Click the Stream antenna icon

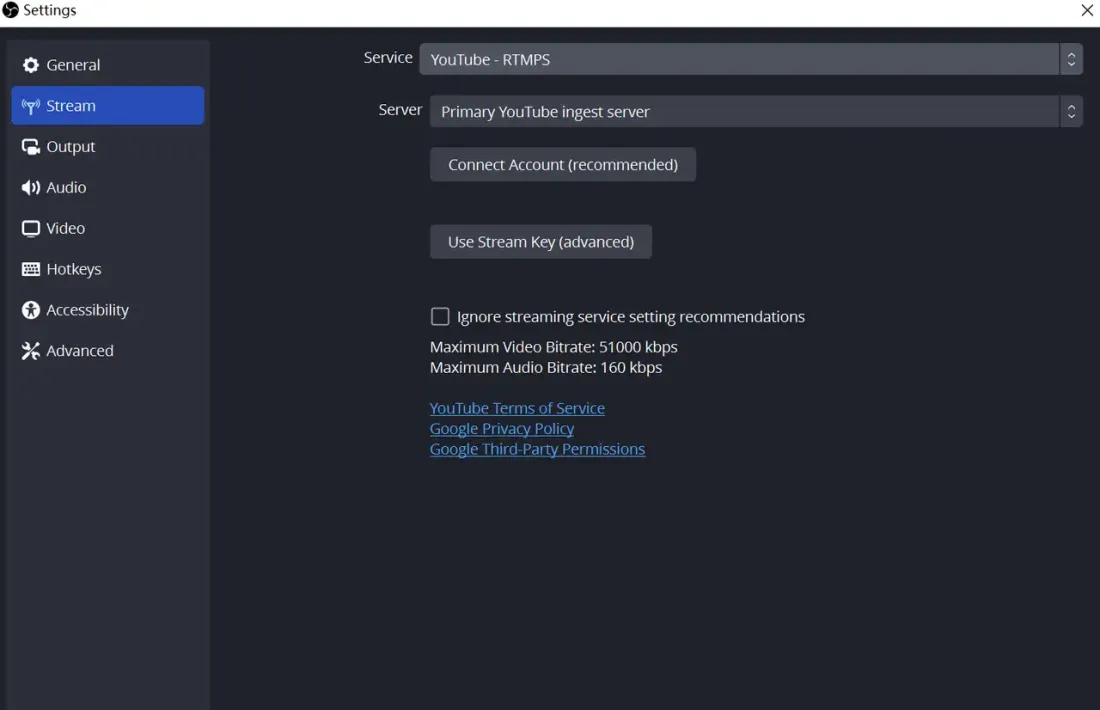tap(30, 106)
